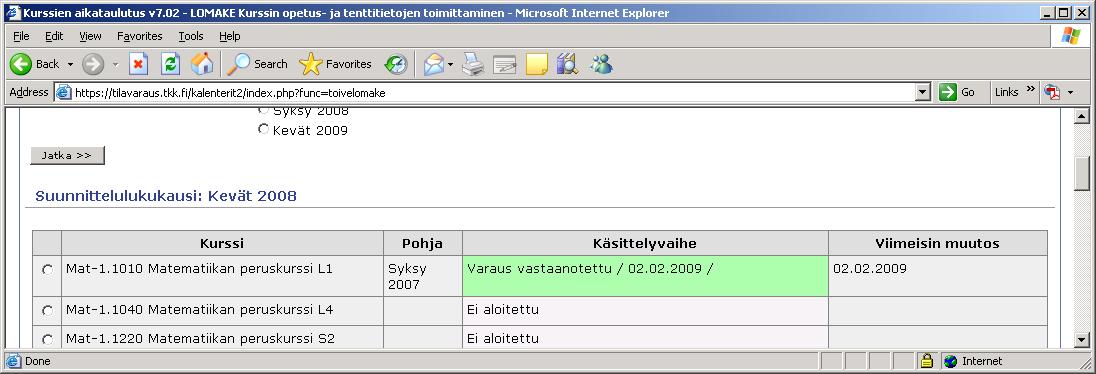
Task: Open the Forward history dropdown arrow
Action: [x=115, y=64]
